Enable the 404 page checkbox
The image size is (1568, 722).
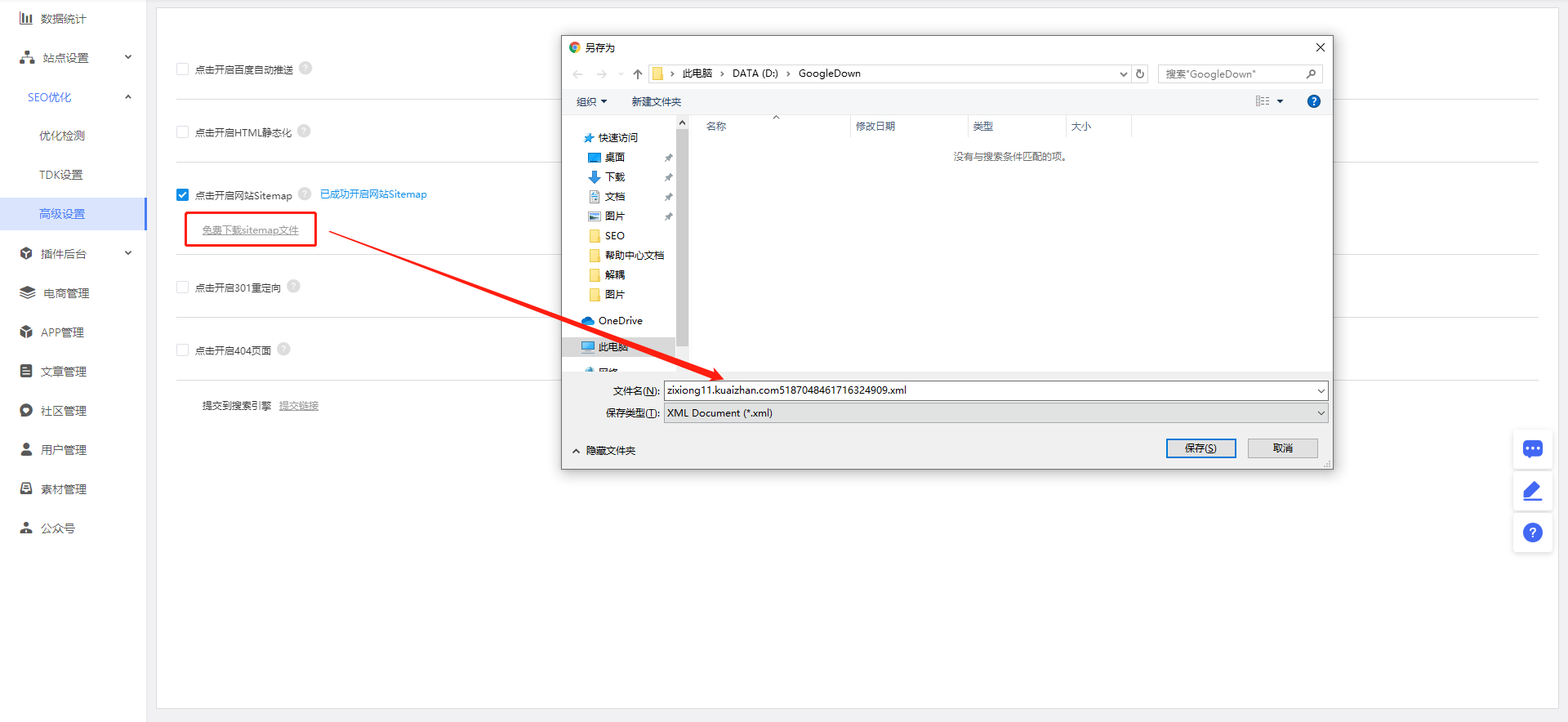click(x=183, y=350)
